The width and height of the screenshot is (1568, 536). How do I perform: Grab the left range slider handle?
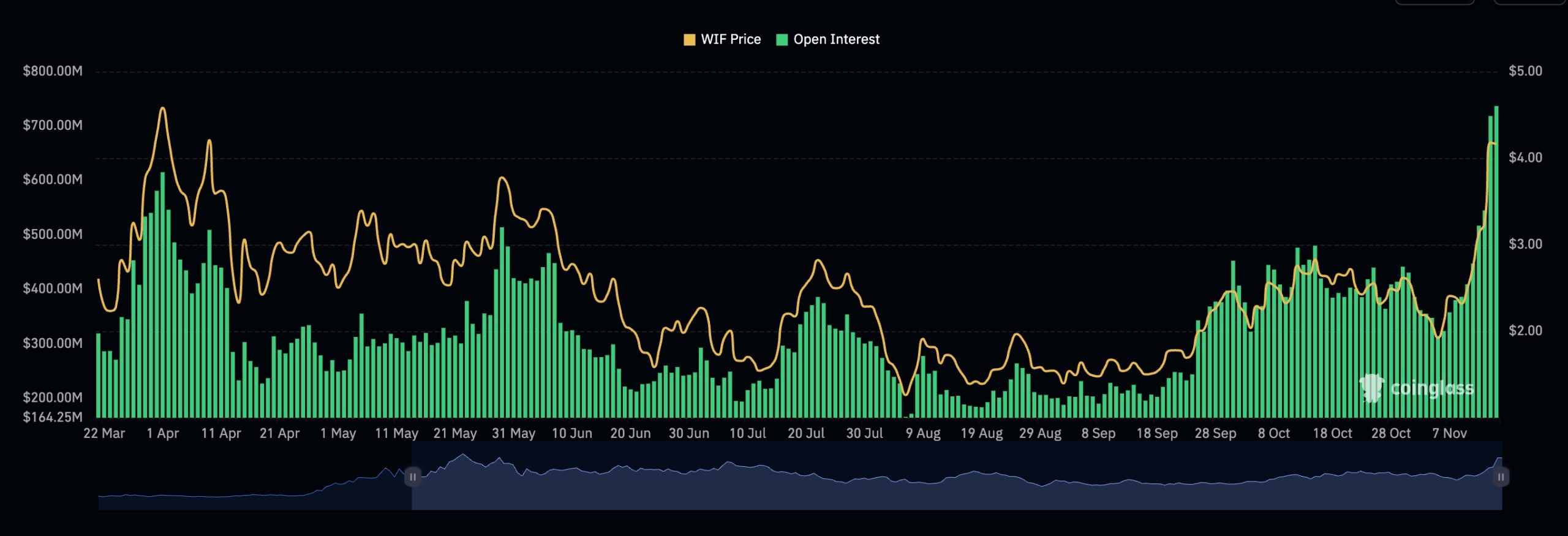(413, 477)
